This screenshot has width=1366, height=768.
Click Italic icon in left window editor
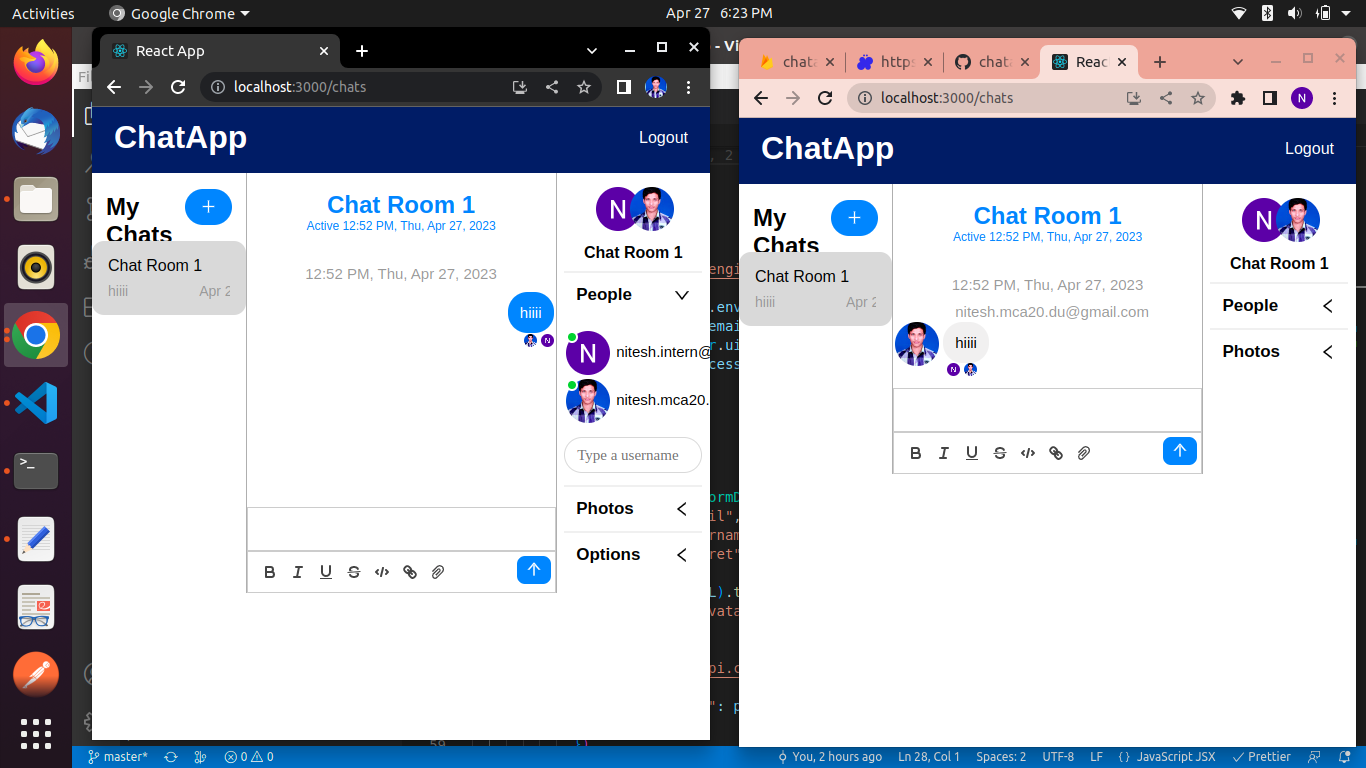click(297, 572)
